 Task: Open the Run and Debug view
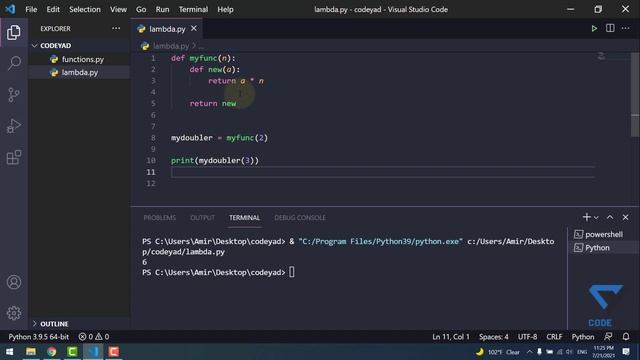[x=14, y=126]
